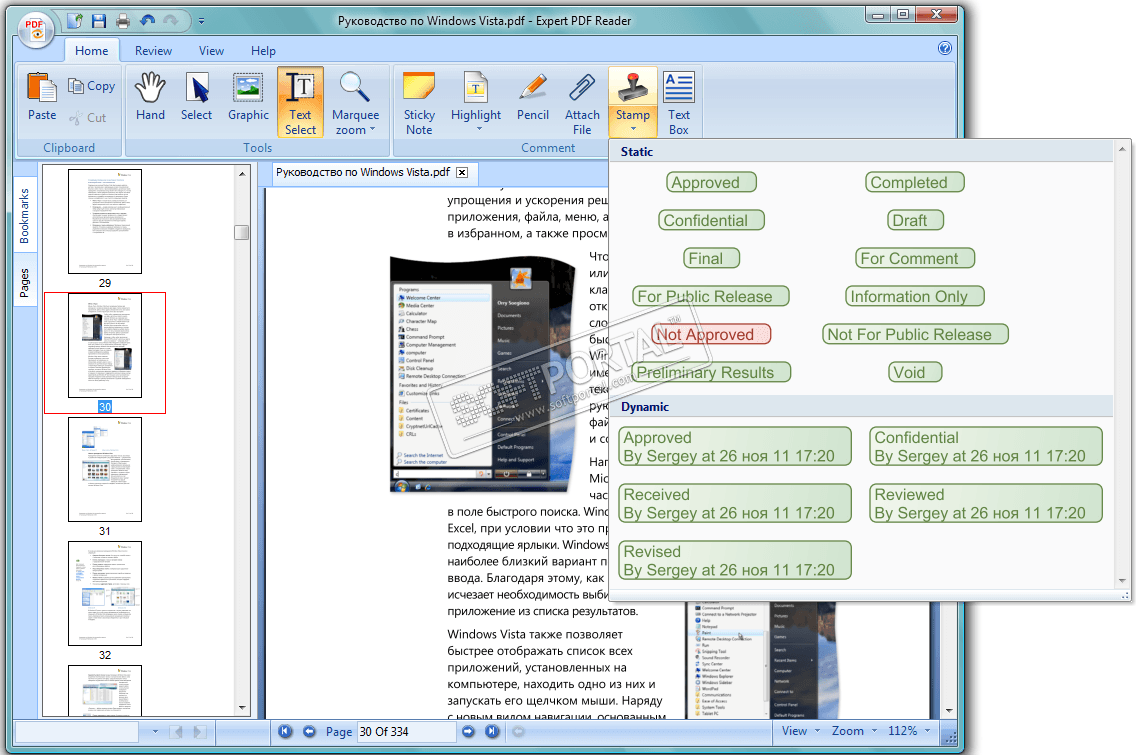Click the stamp panel scroll down arrow

point(1122,581)
